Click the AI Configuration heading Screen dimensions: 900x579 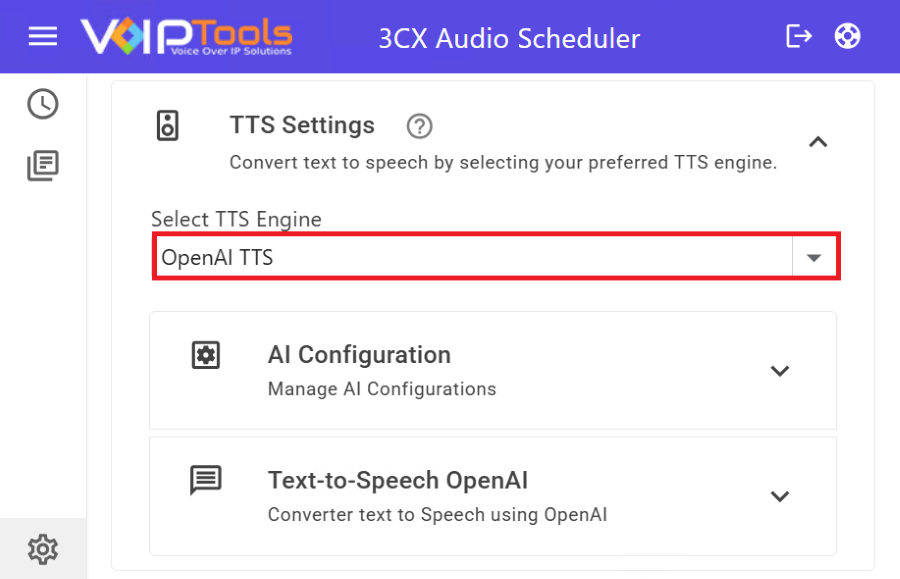[359, 355]
